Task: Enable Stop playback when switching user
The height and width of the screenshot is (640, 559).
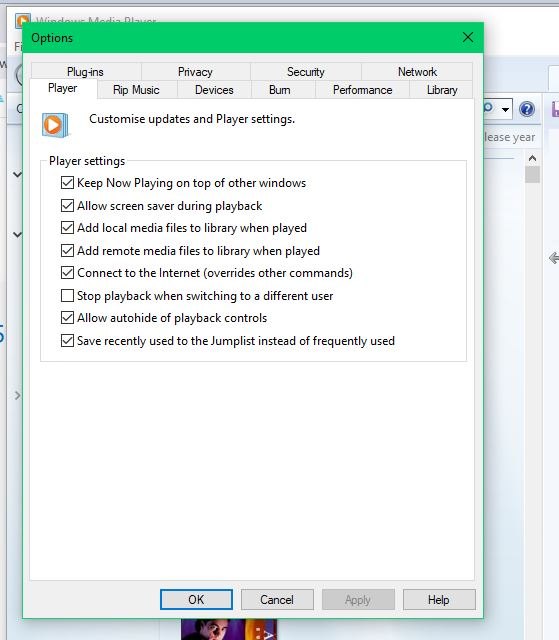Action: coord(67,295)
